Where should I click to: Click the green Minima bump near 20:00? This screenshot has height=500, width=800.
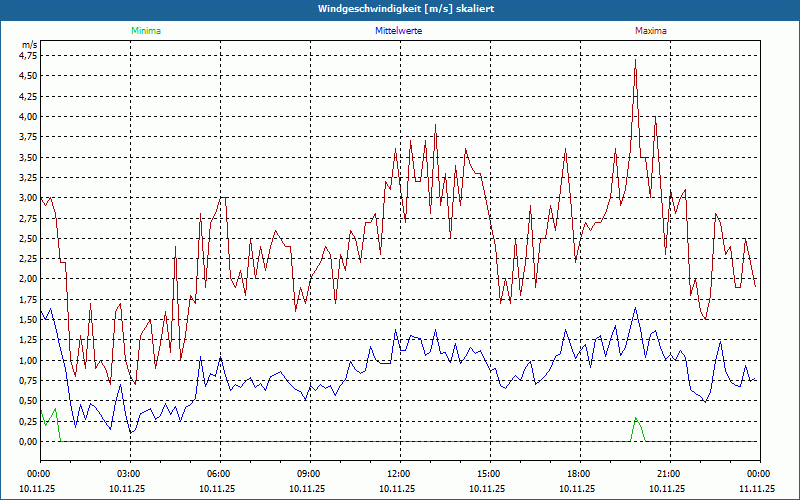(635, 421)
